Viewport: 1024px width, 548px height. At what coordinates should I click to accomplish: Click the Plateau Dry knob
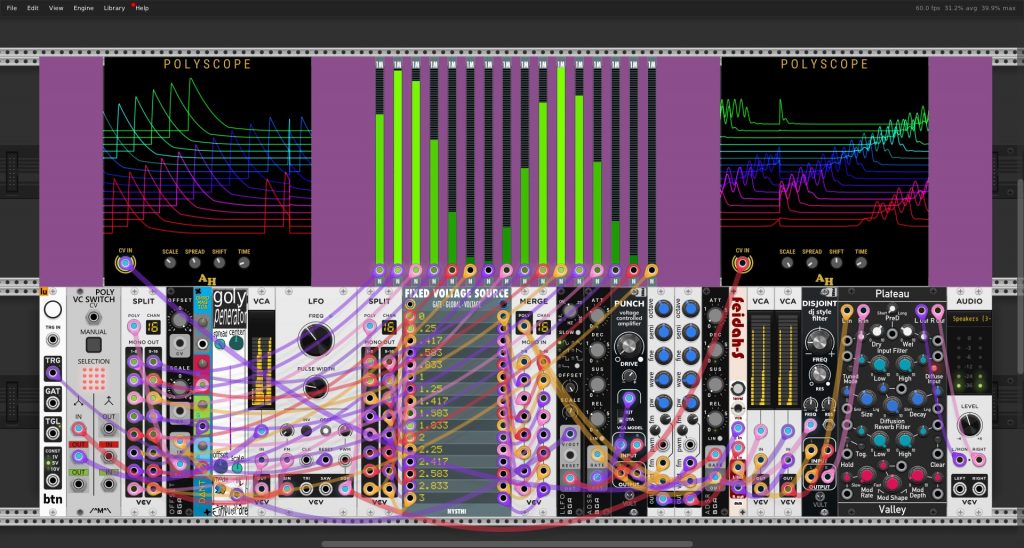(x=876, y=333)
